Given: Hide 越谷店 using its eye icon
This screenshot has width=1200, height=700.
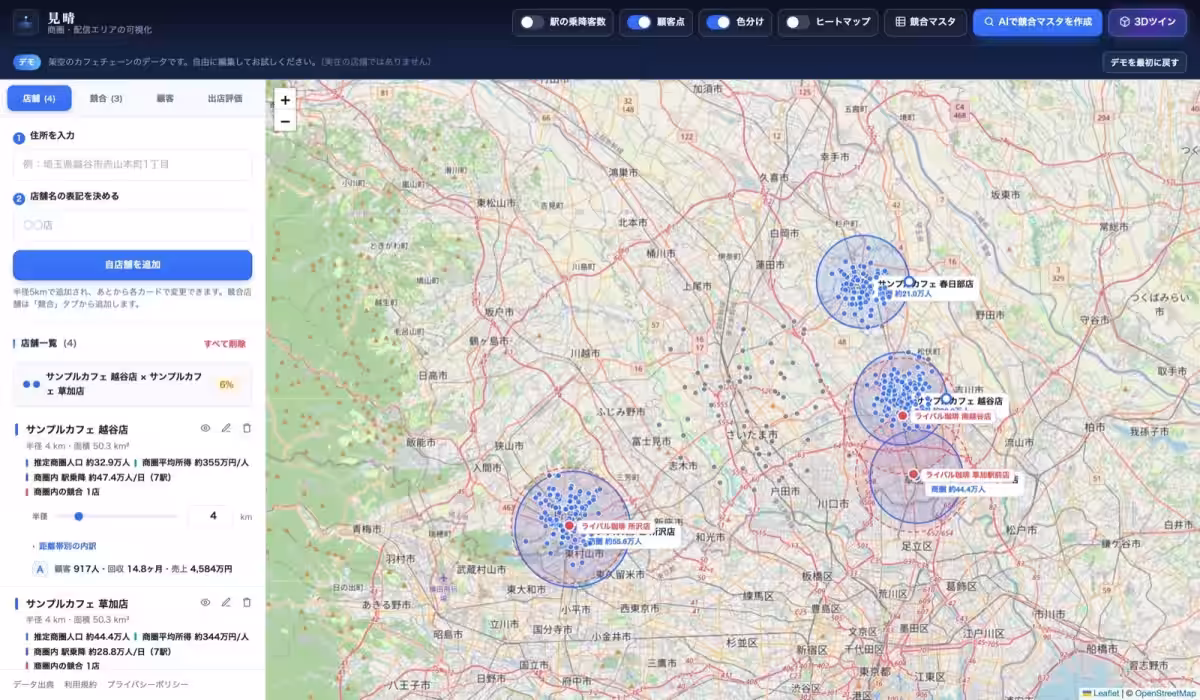Looking at the screenshot, I should coord(205,428).
